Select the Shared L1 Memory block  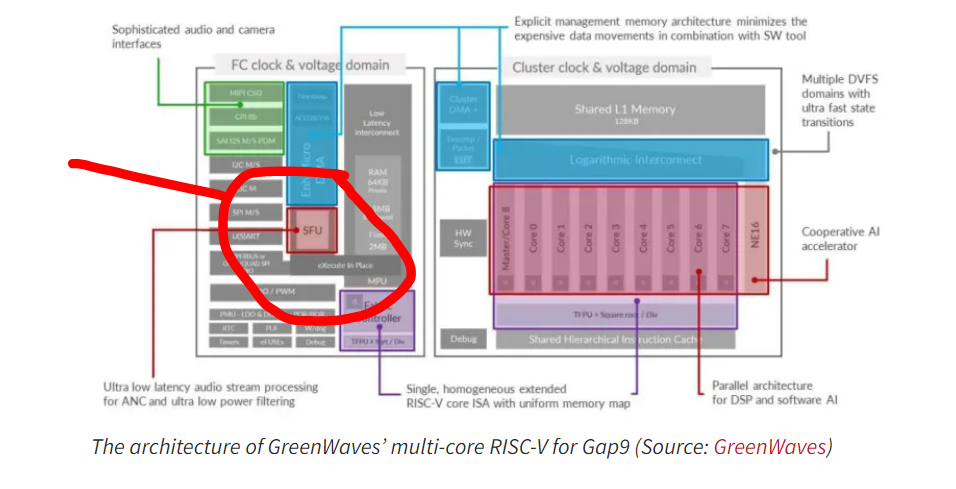(624, 110)
